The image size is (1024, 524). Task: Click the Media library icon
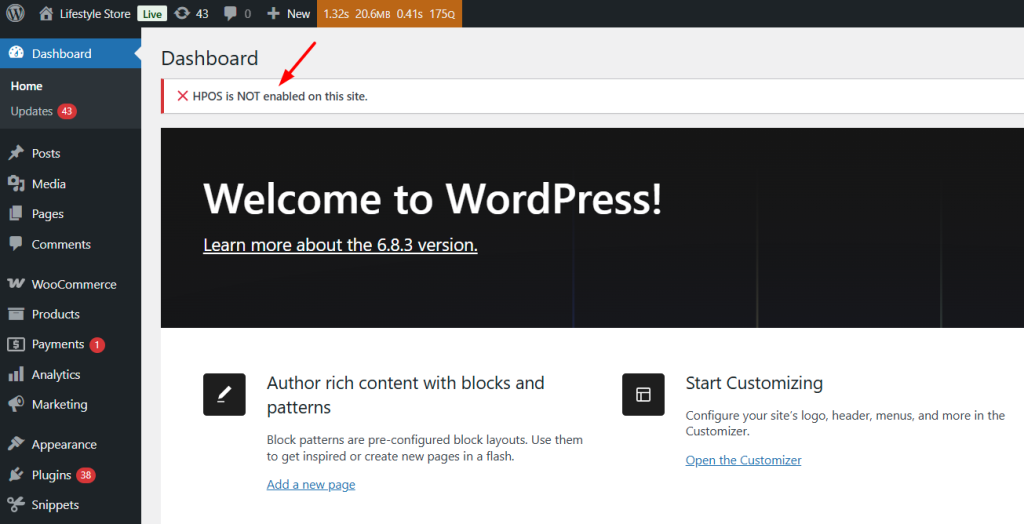pyautogui.click(x=16, y=184)
